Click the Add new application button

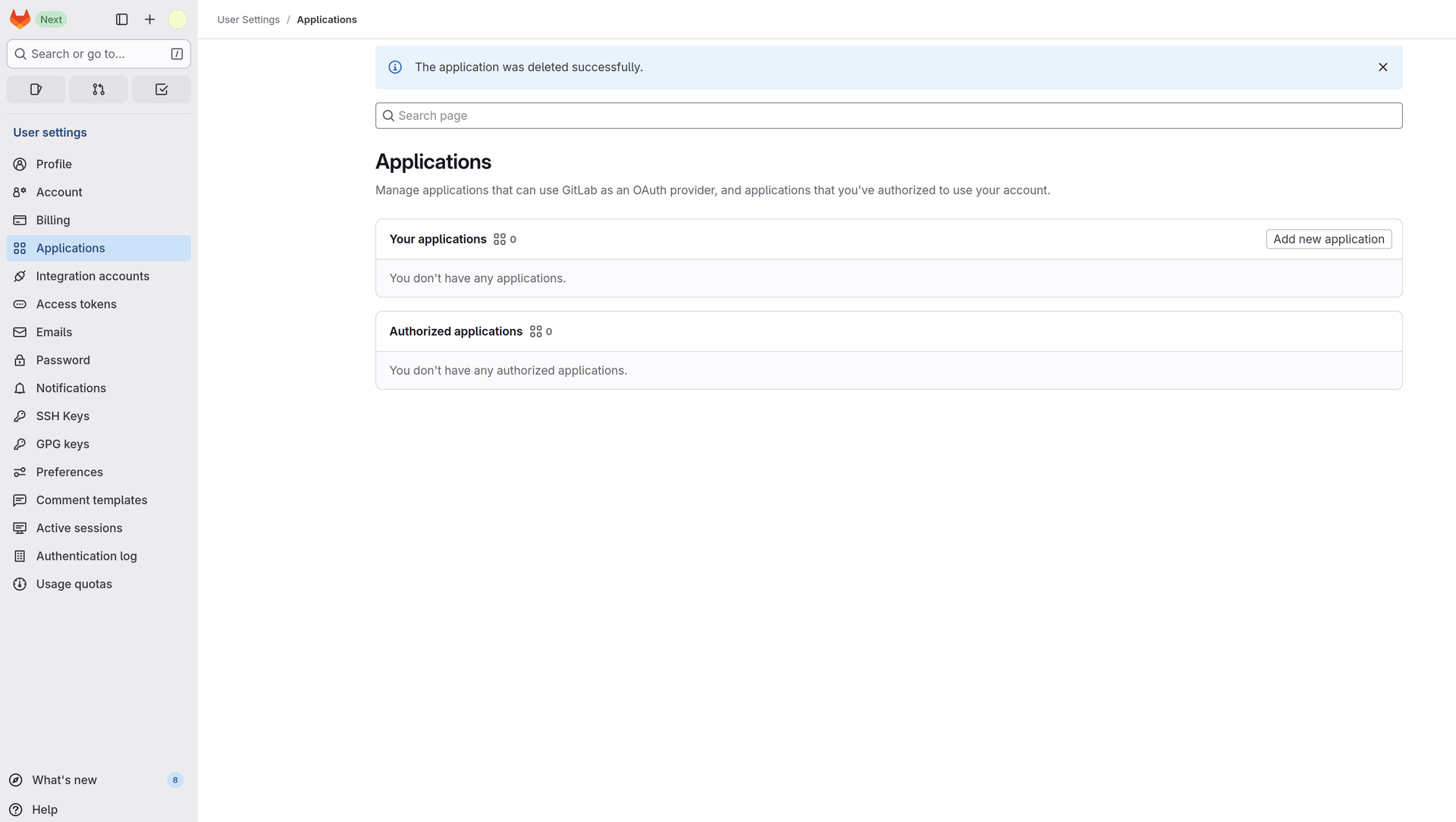pos(1328,239)
